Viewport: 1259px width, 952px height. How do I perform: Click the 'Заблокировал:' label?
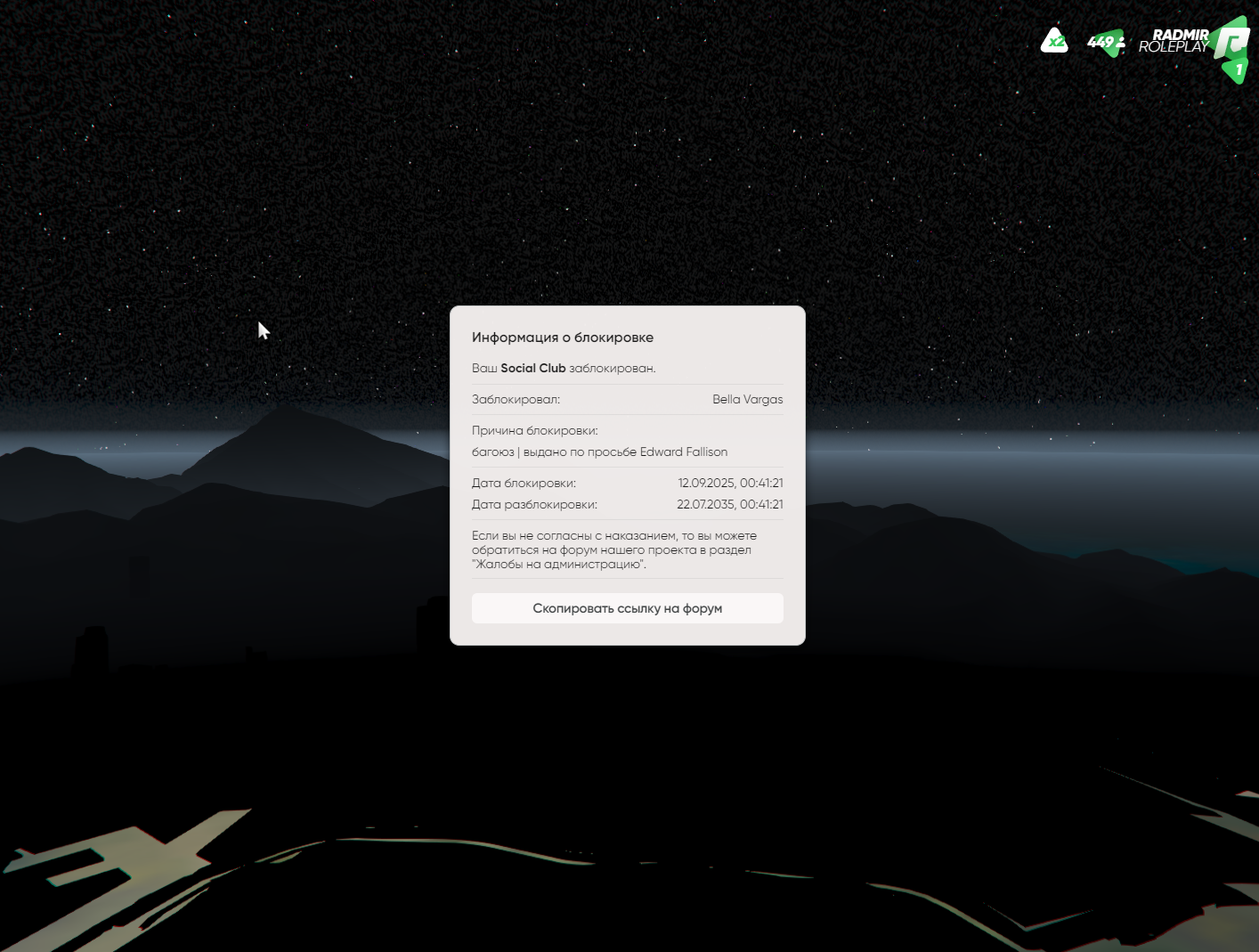tap(516, 399)
